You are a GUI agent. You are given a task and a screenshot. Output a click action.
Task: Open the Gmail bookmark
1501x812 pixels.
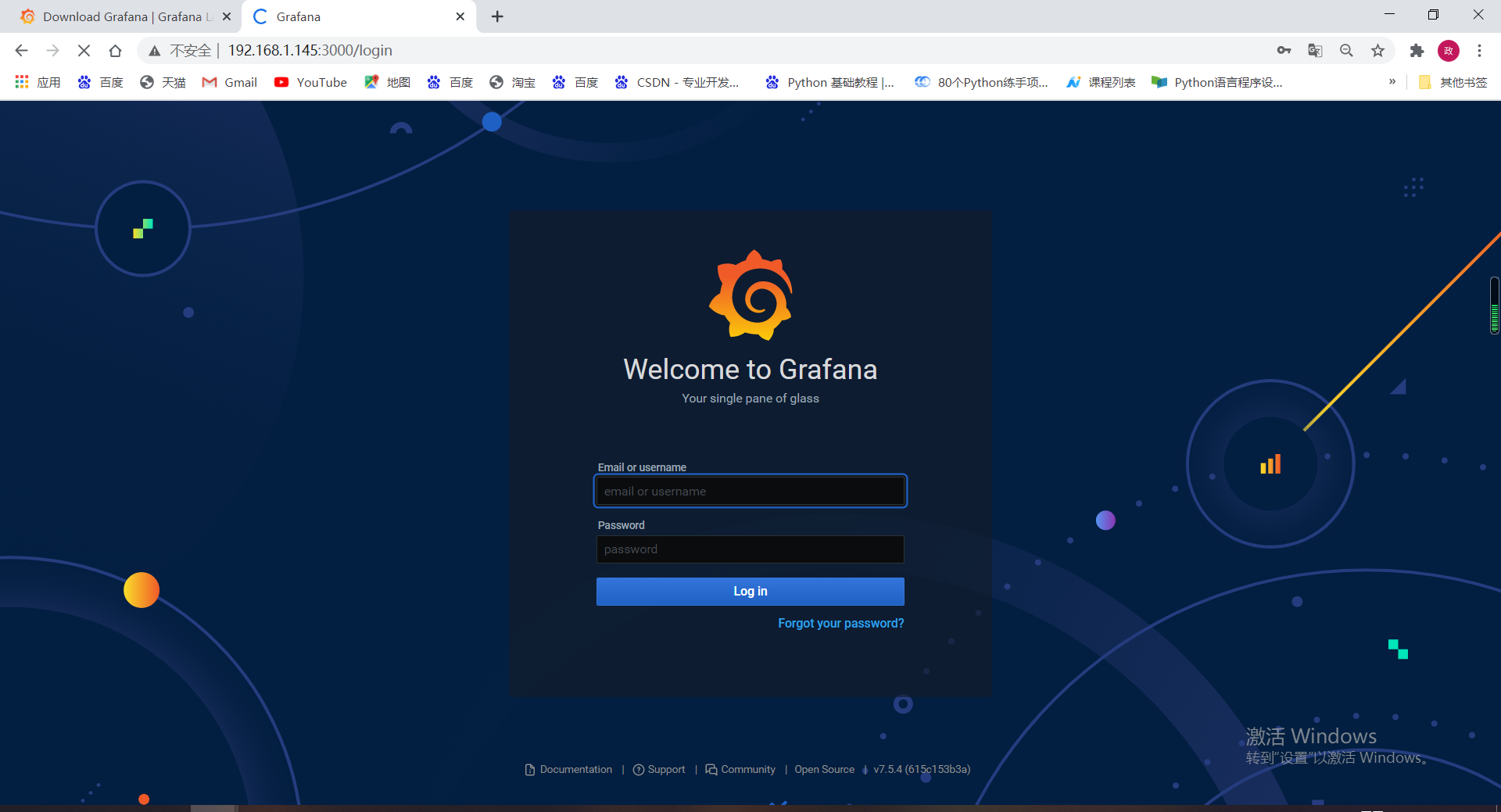click(229, 82)
